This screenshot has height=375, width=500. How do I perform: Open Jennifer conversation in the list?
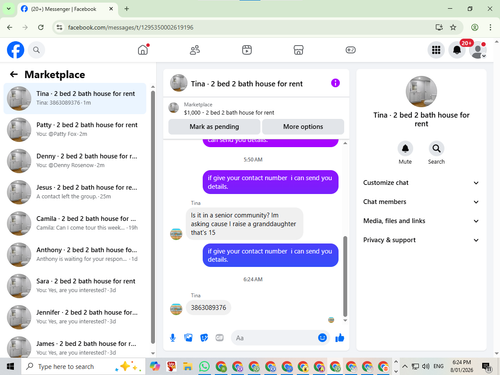75,317
